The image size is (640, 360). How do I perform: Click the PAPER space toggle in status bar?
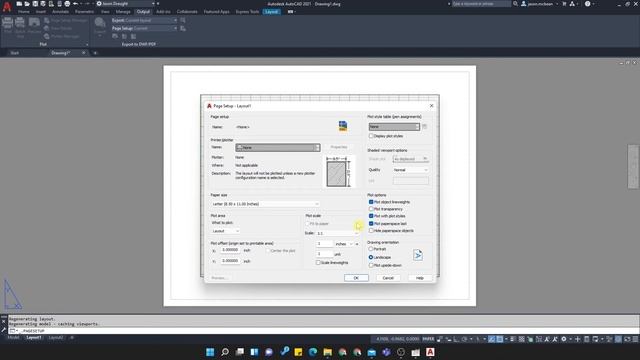click(x=428, y=339)
